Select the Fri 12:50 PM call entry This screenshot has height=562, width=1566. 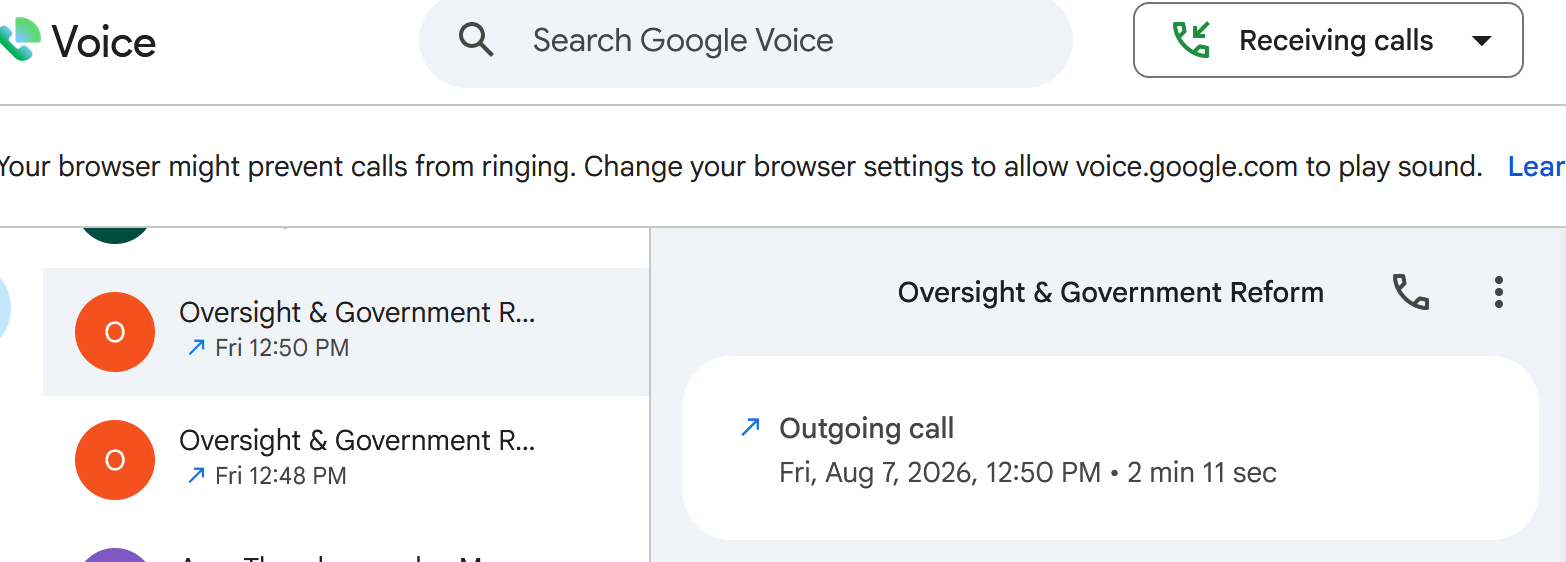346,332
